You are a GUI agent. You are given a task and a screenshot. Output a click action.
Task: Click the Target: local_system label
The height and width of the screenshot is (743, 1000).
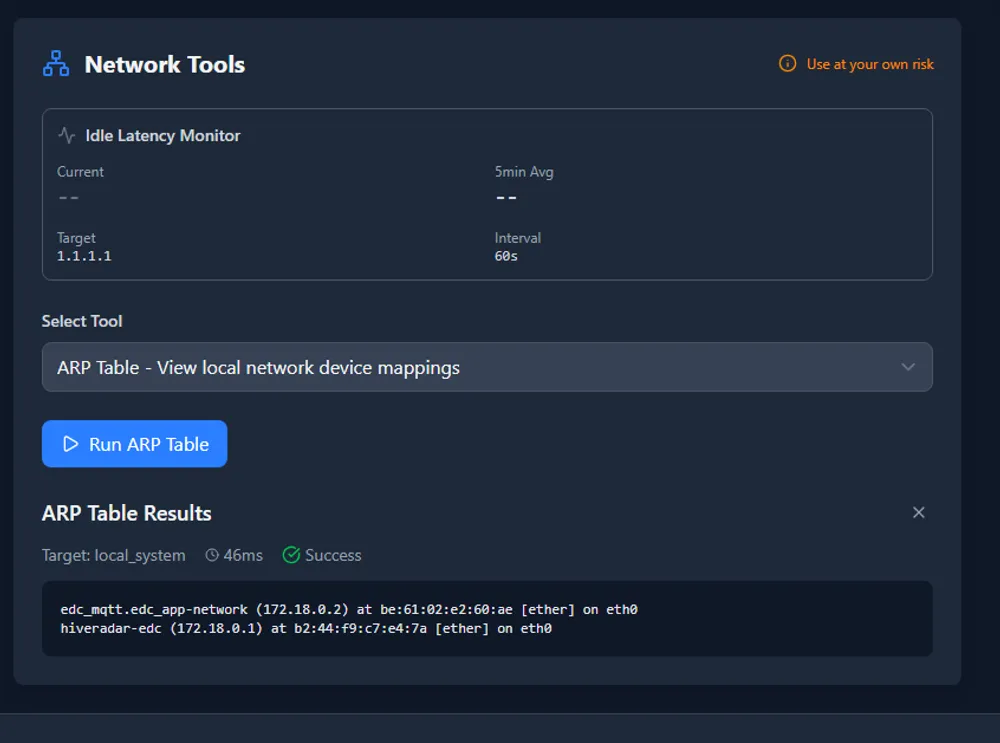point(114,554)
